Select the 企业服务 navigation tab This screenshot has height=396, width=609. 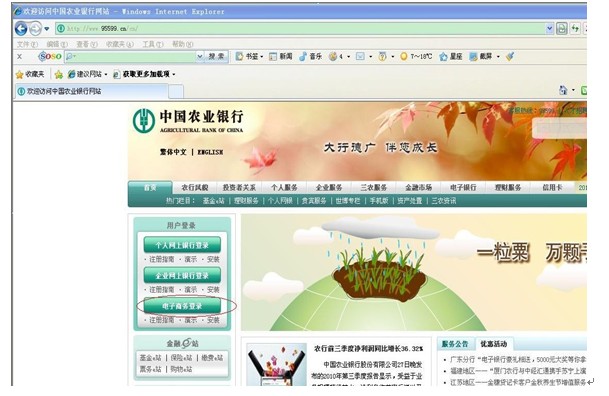[329, 188]
